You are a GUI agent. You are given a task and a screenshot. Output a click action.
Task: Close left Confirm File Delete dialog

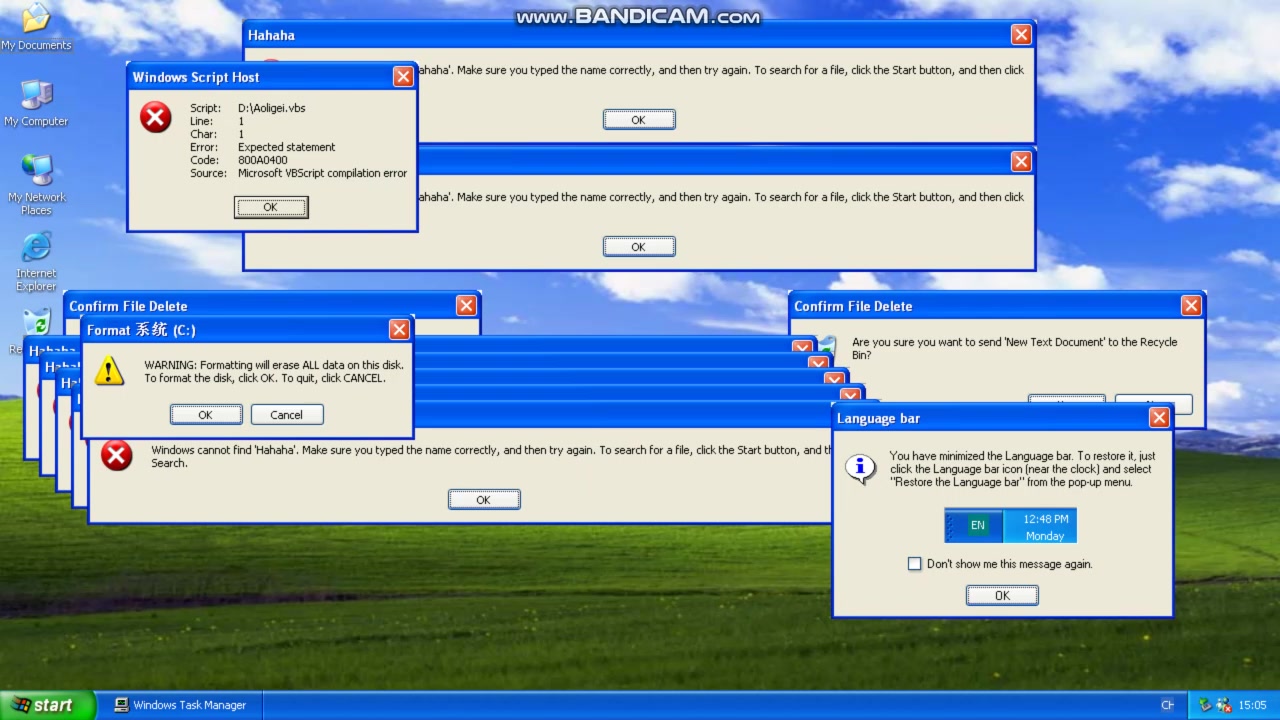tap(466, 306)
